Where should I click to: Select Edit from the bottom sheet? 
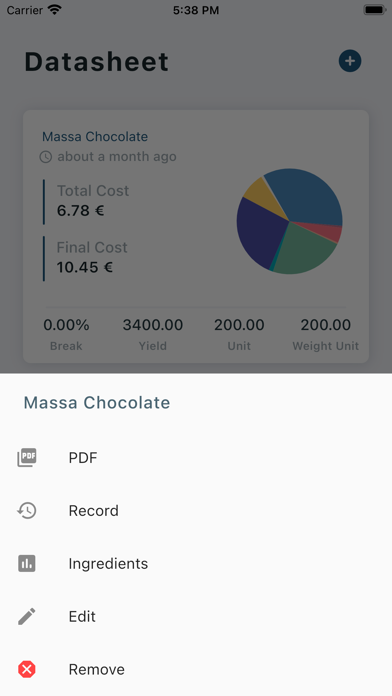[196, 616]
